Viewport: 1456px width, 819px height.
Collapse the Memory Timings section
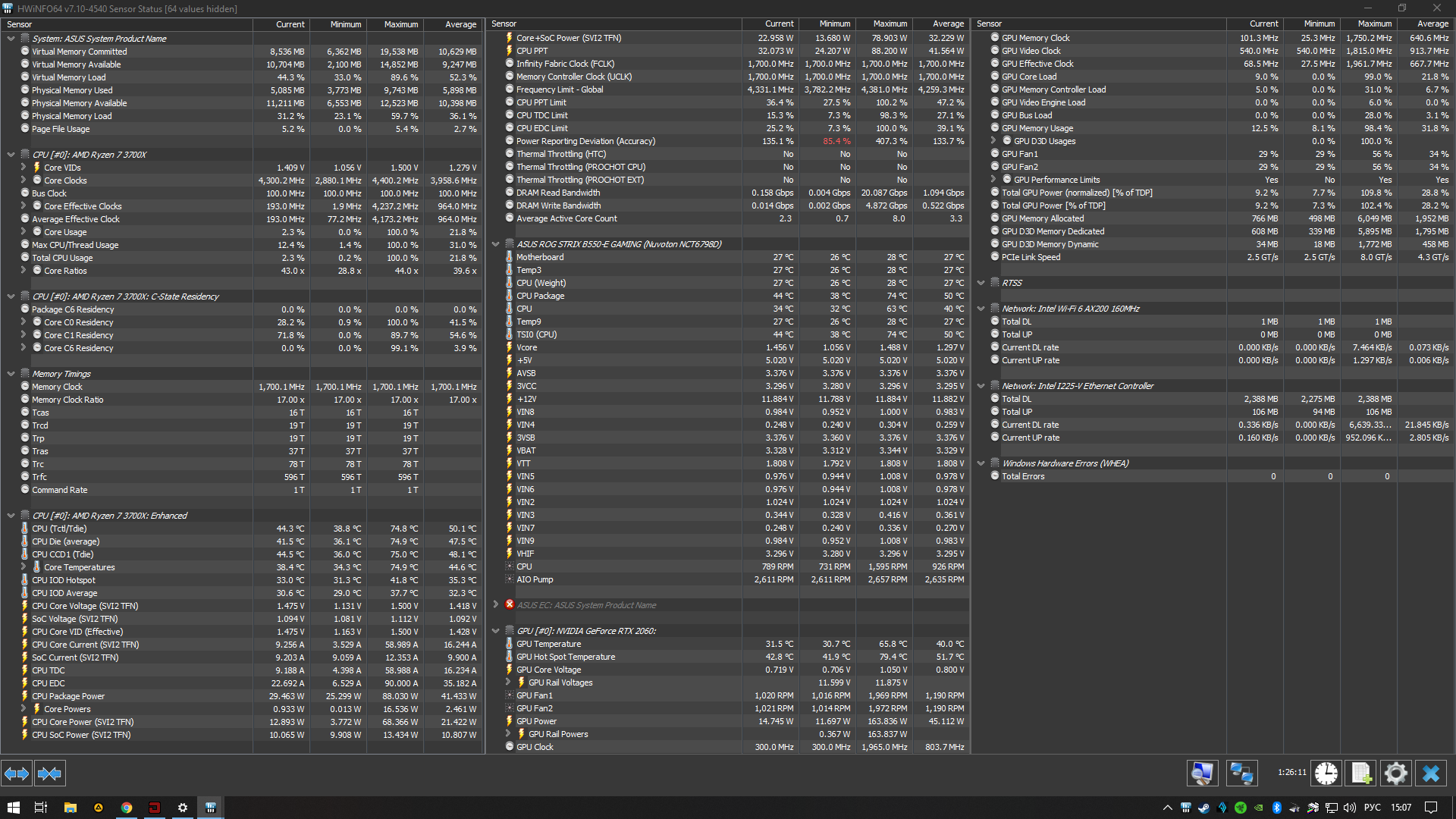coord(11,374)
